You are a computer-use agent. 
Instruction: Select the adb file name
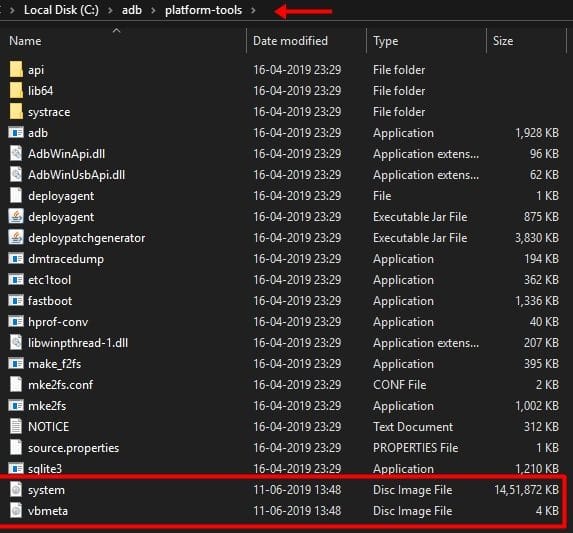click(x=38, y=132)
